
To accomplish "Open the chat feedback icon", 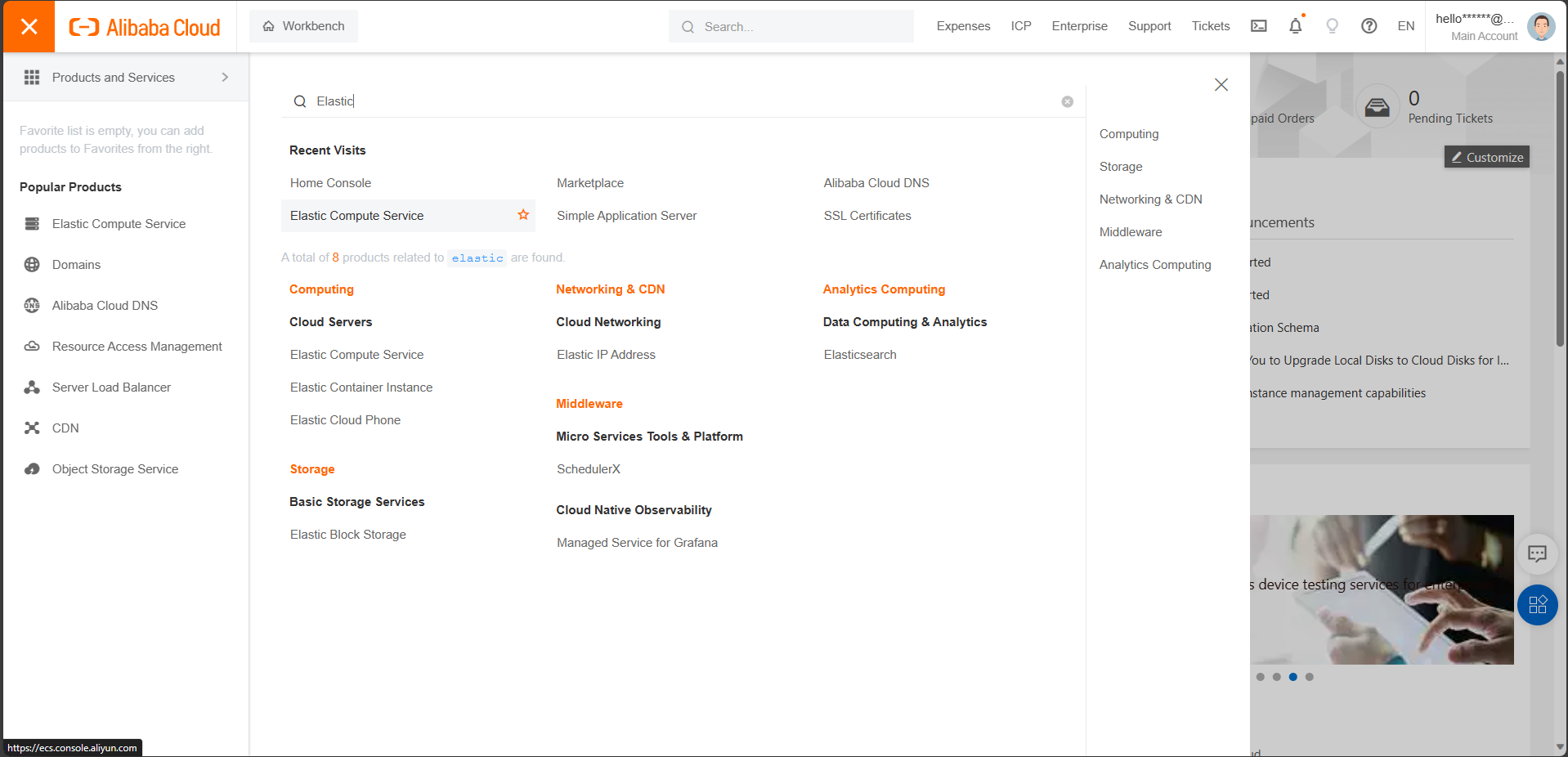I will (x=1537, y=553).
